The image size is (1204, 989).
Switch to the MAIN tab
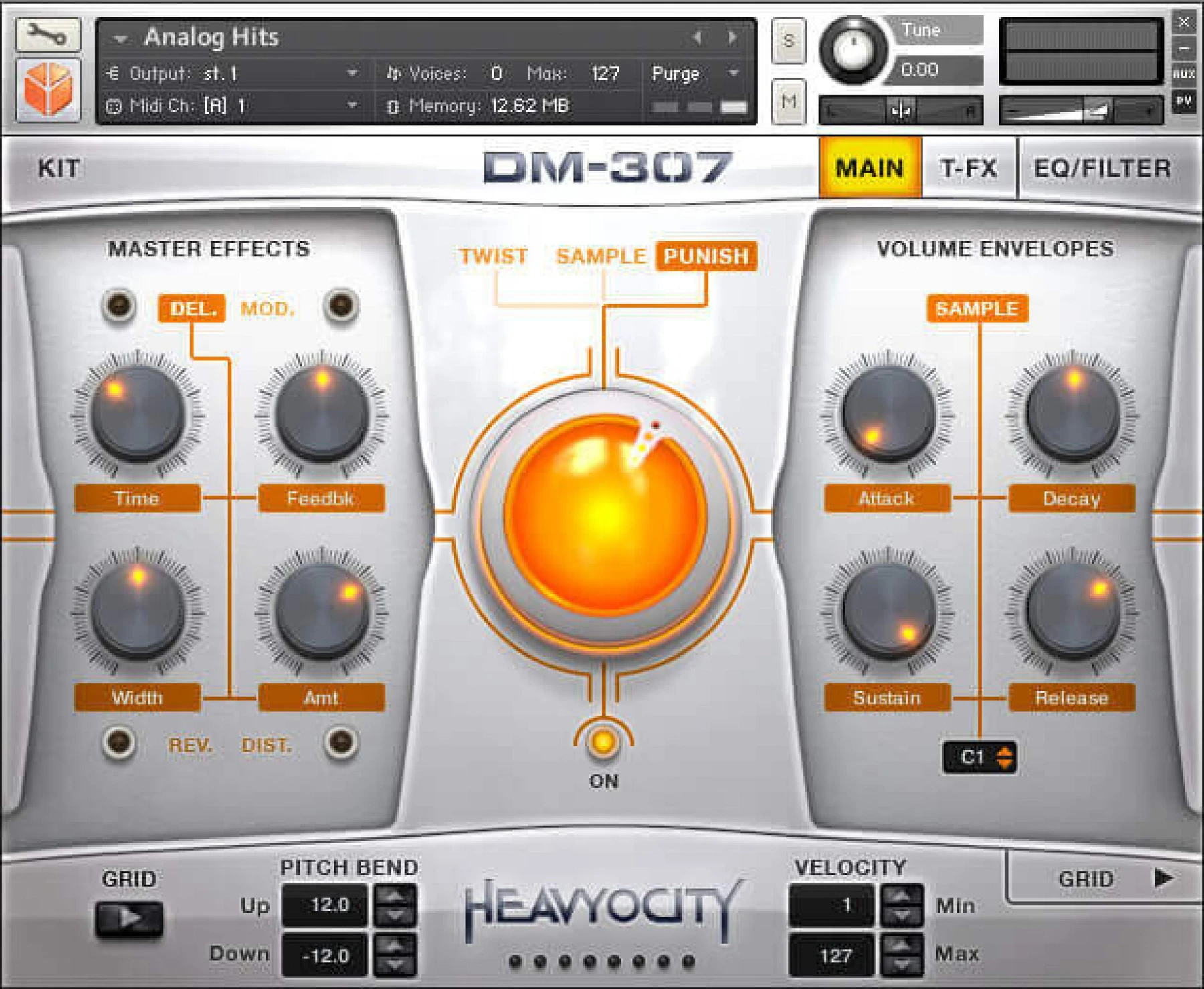870,168
